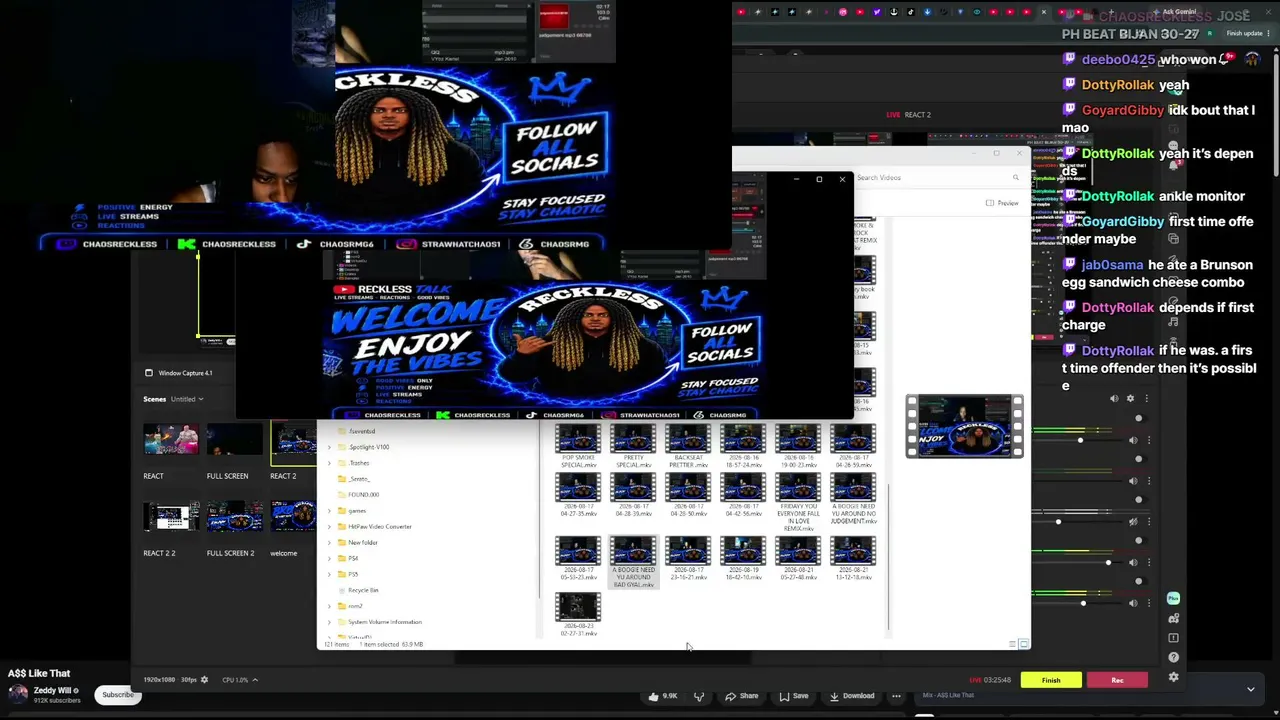Mute the bottom audio channel in mixer
The width and height of the screenshot is (1280, 720).
(1133, 602)
